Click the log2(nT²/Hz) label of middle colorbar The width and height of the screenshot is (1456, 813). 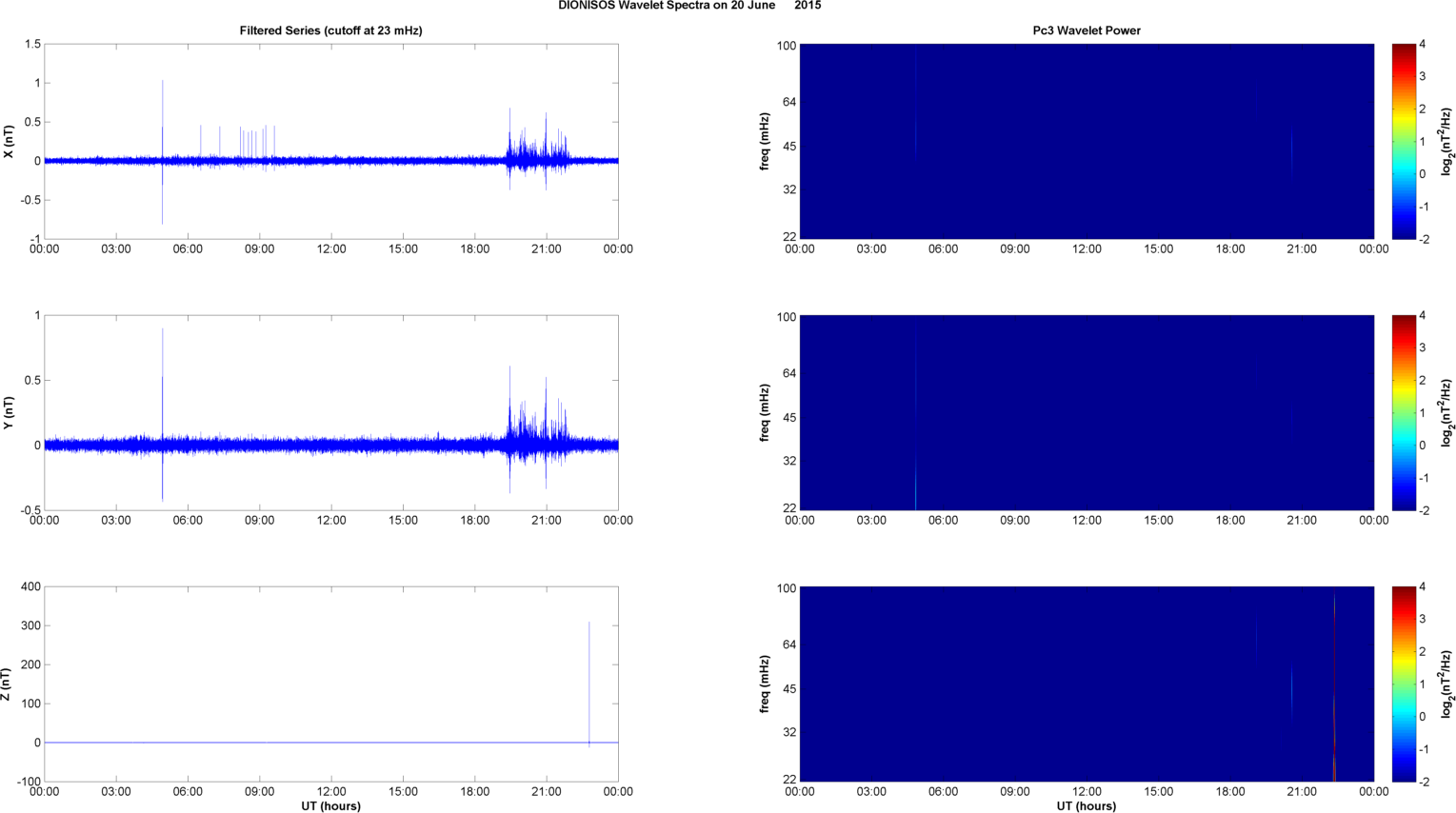[1446, 413]
